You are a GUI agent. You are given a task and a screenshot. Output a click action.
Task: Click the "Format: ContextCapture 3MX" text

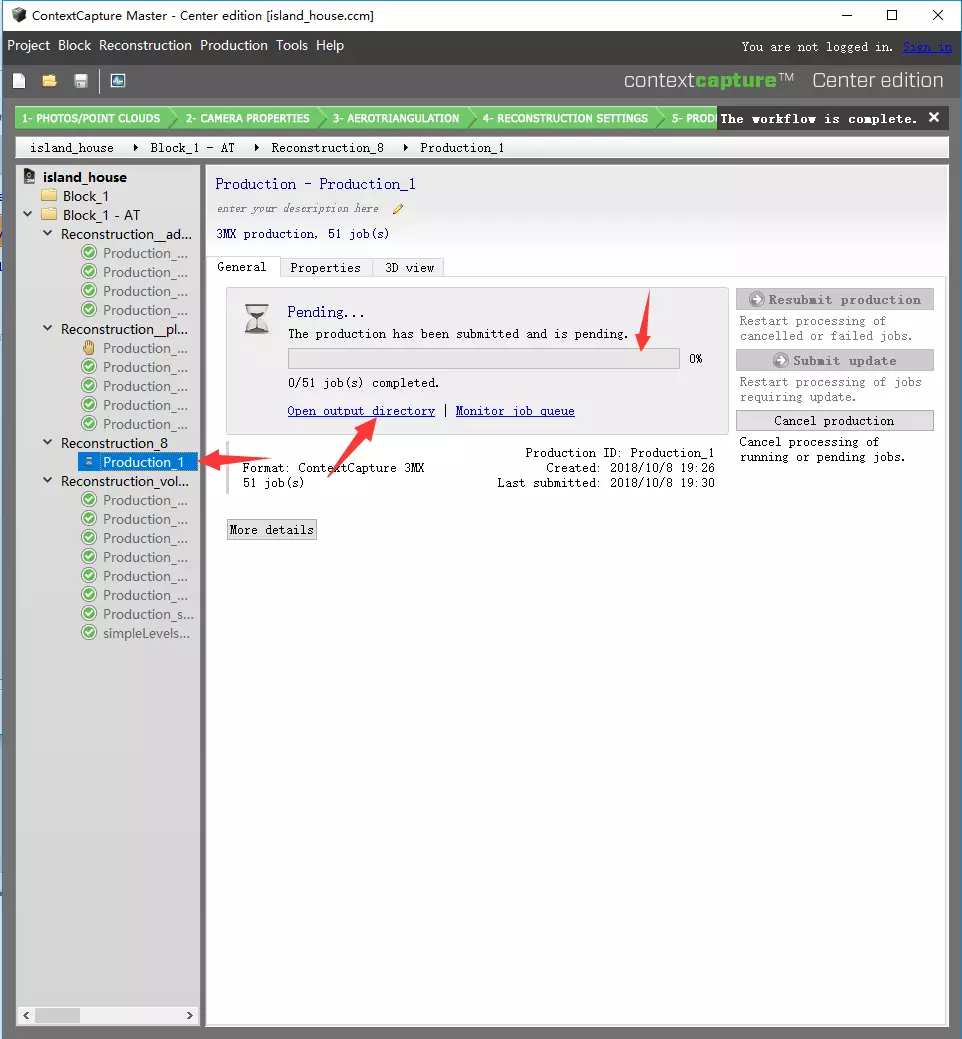(333, 468)
